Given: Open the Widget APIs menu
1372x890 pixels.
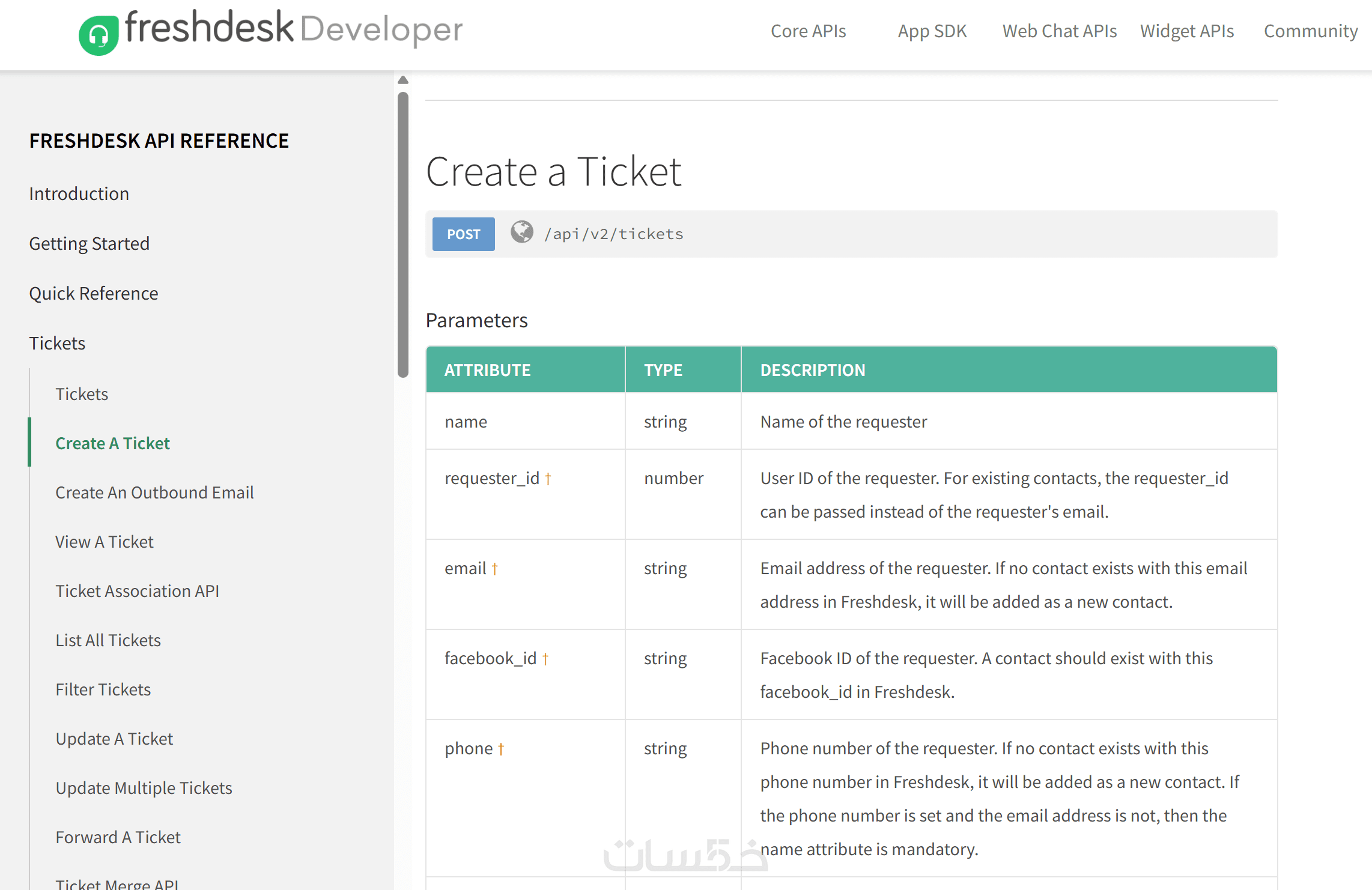Looking at the screenshot, I should (1187, 31).
